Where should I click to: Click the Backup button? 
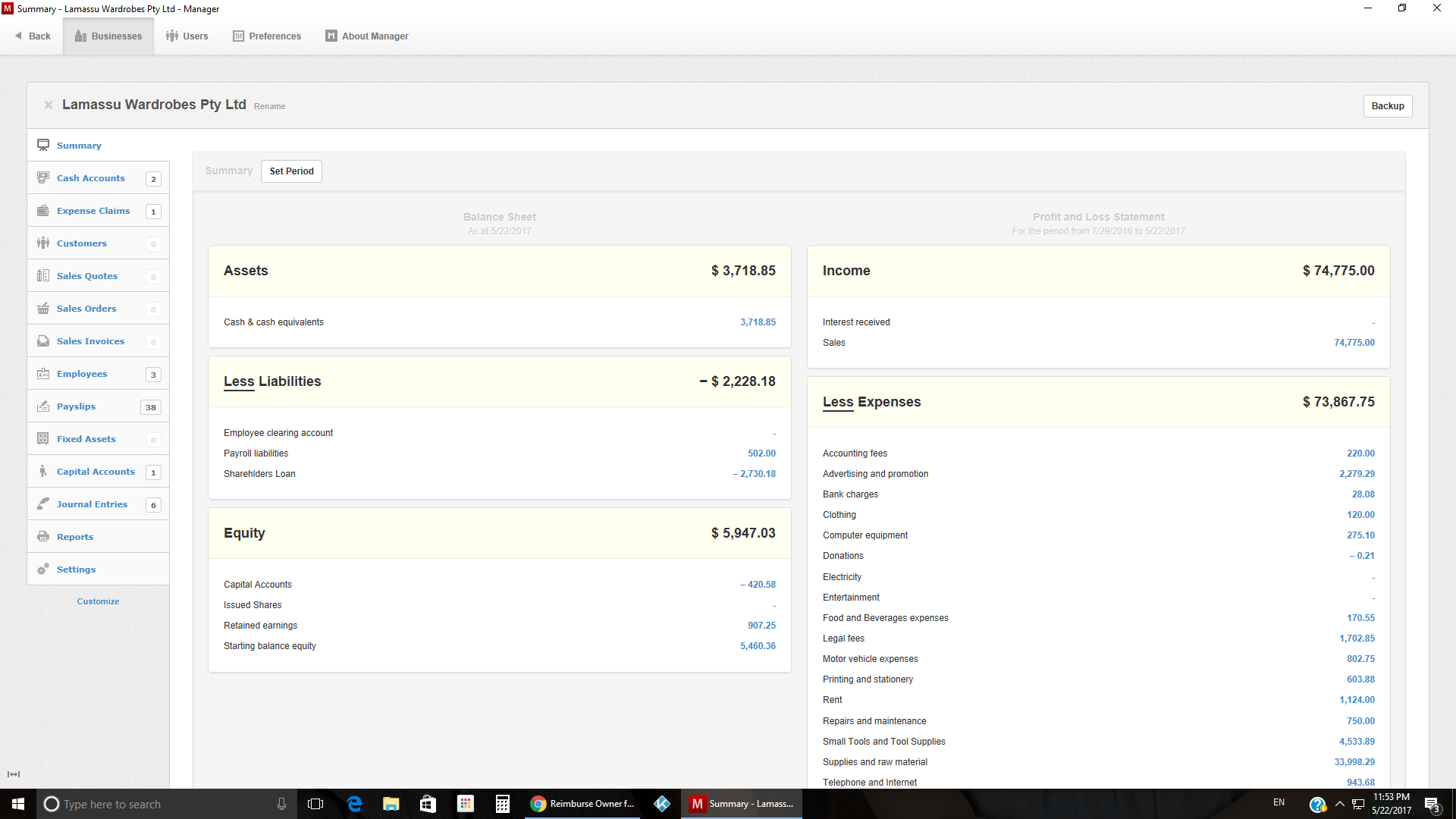[x=1388, y=106]
